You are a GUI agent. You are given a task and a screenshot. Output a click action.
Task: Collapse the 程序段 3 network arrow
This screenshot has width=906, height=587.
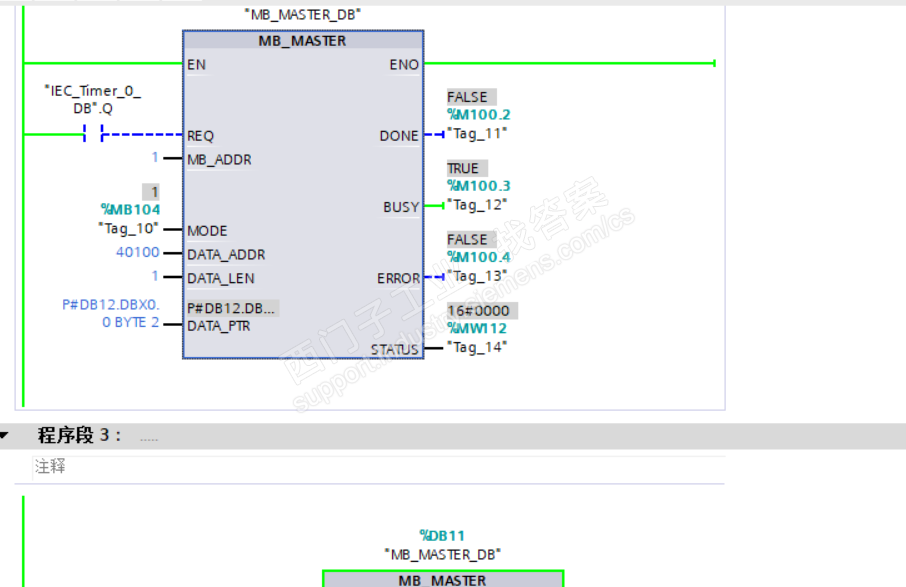(x=4, y=435)
